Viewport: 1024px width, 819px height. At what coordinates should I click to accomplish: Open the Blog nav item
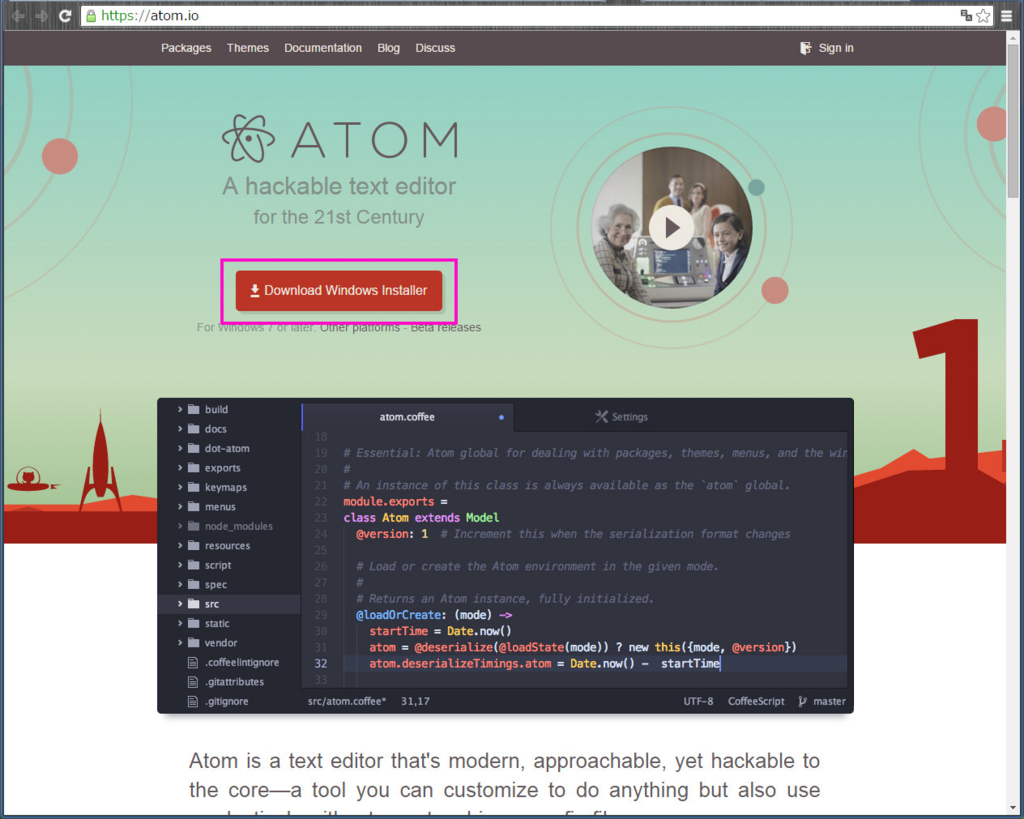[x=389, y=48]
